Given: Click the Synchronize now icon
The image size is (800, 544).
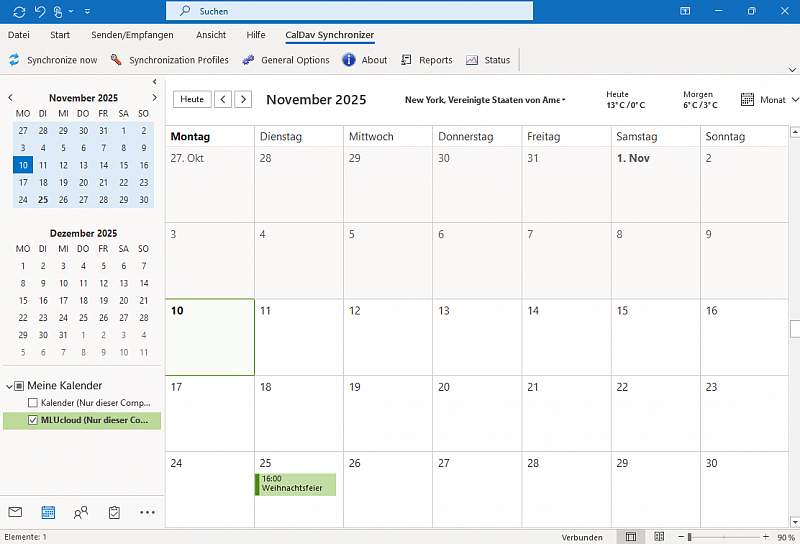Looking at the screenshot, I should pyautogui.click(x=15, y=60).
